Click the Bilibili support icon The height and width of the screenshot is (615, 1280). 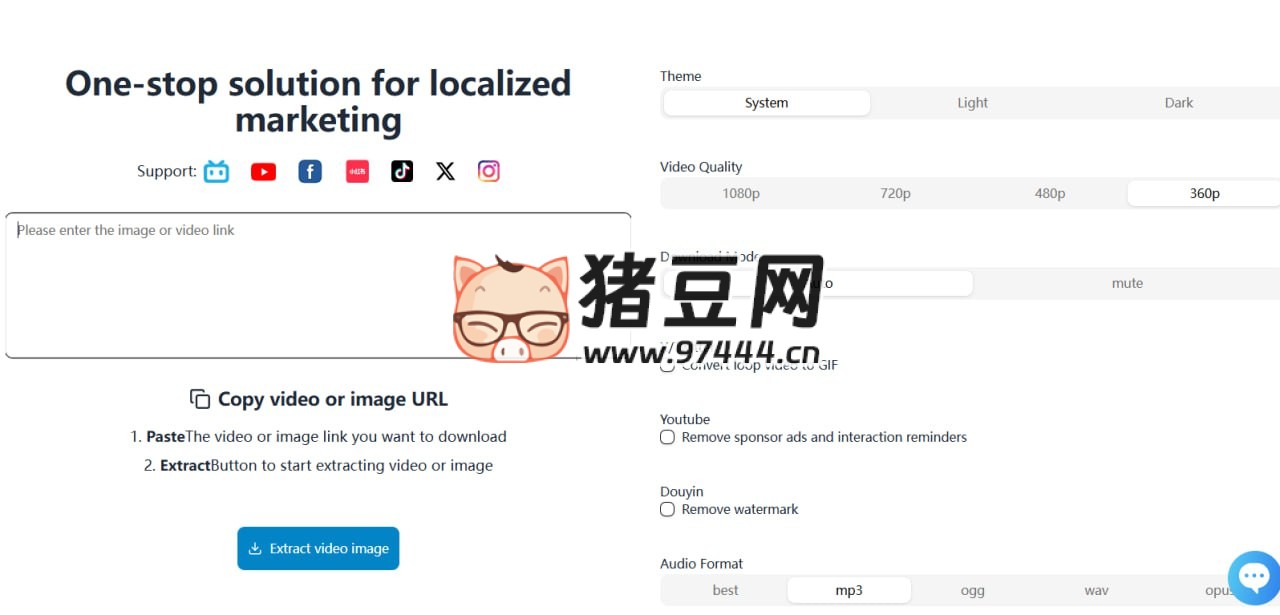pos(216,172)
